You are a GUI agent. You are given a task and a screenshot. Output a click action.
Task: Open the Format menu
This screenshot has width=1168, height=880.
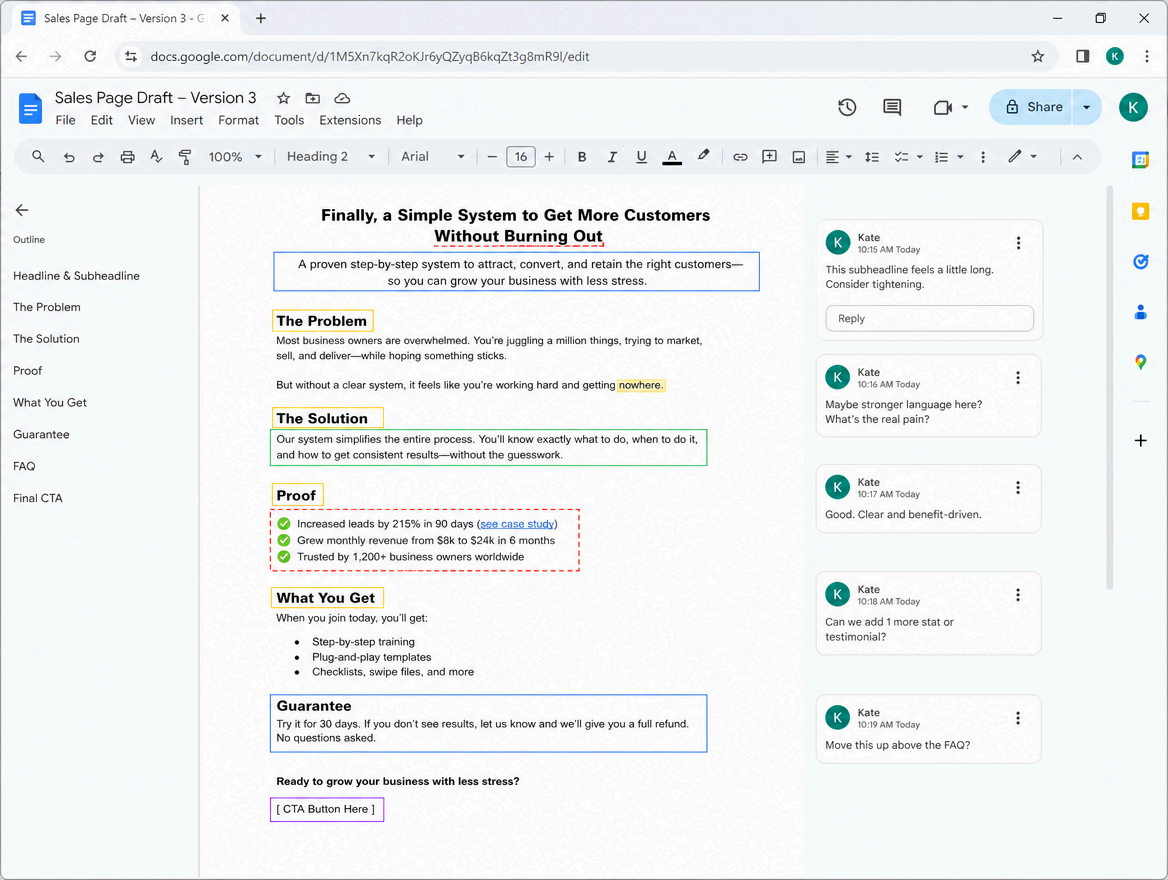tap(238, 120)
